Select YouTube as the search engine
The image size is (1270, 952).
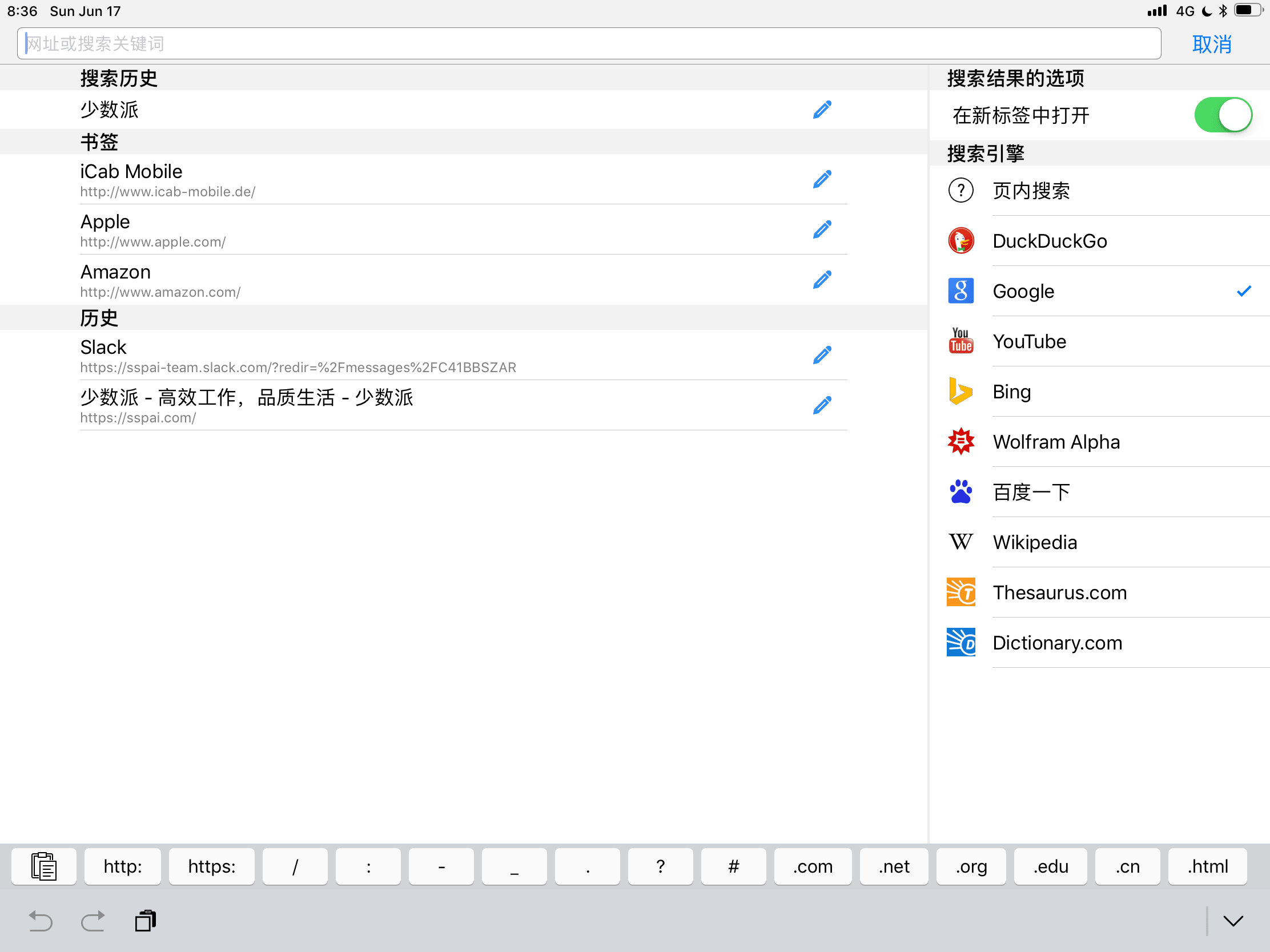tap(1029, 341)
